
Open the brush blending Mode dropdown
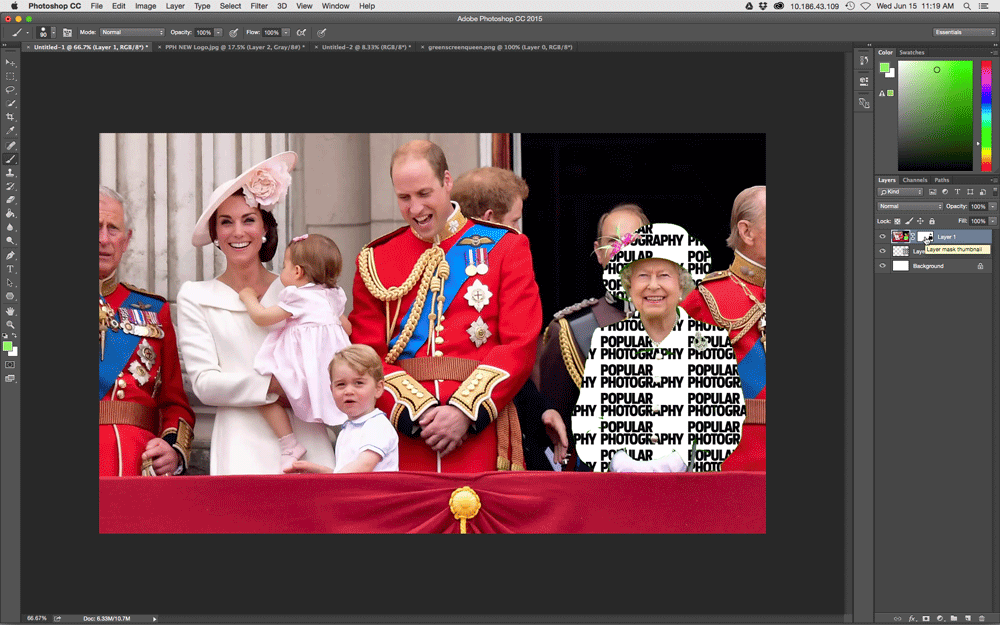[x=131, y=33]
